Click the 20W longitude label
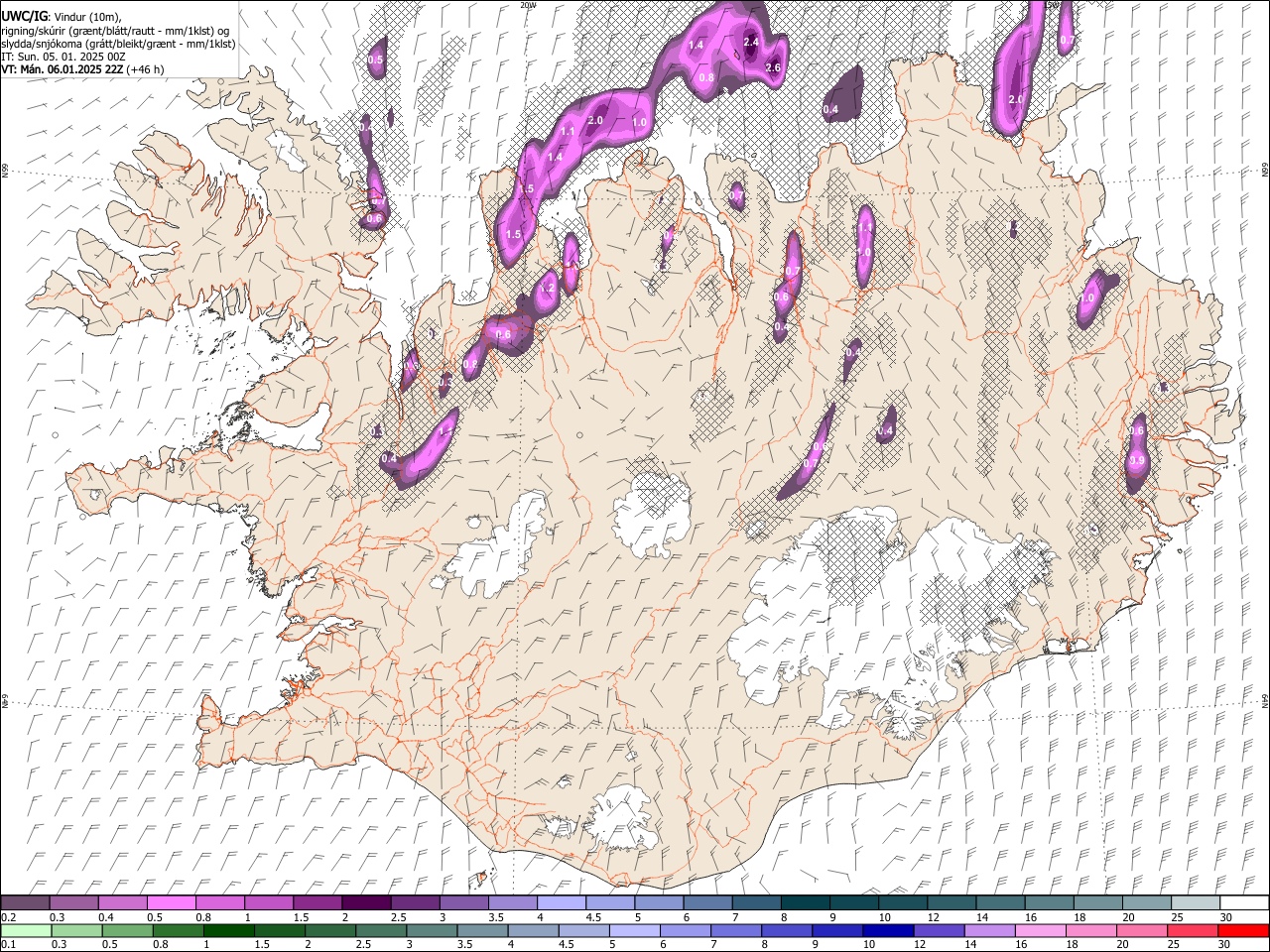This screenshot has height=952, width=1270. coord(528,5)
